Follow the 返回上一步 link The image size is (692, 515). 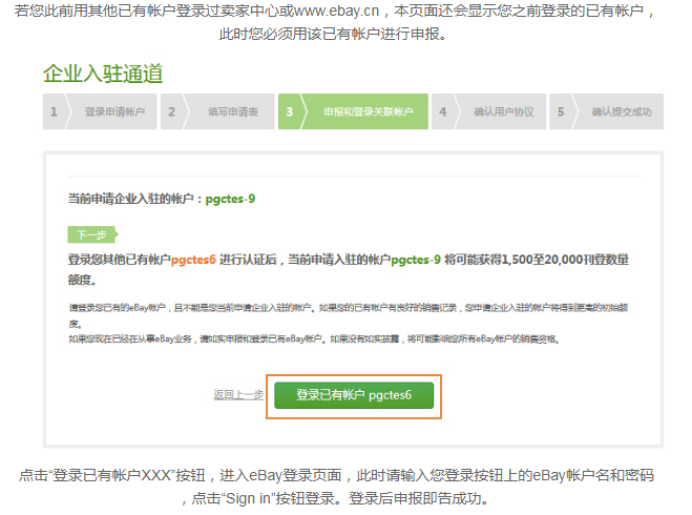pyautogui.click(x=238, y=395)
